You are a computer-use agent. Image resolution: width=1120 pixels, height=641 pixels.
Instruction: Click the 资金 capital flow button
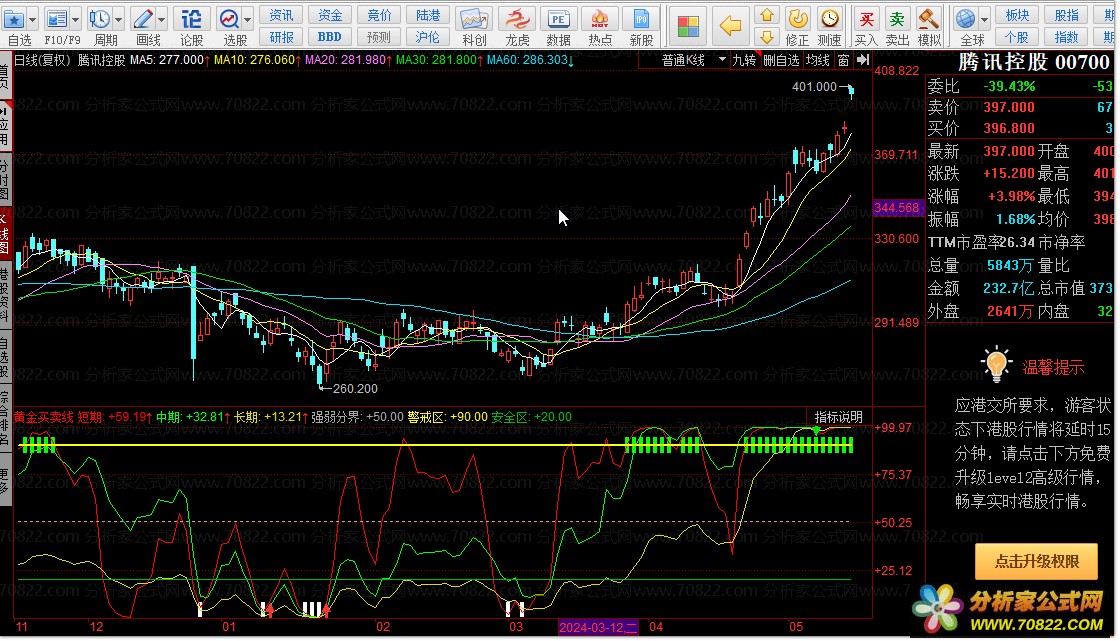(329, 15)
